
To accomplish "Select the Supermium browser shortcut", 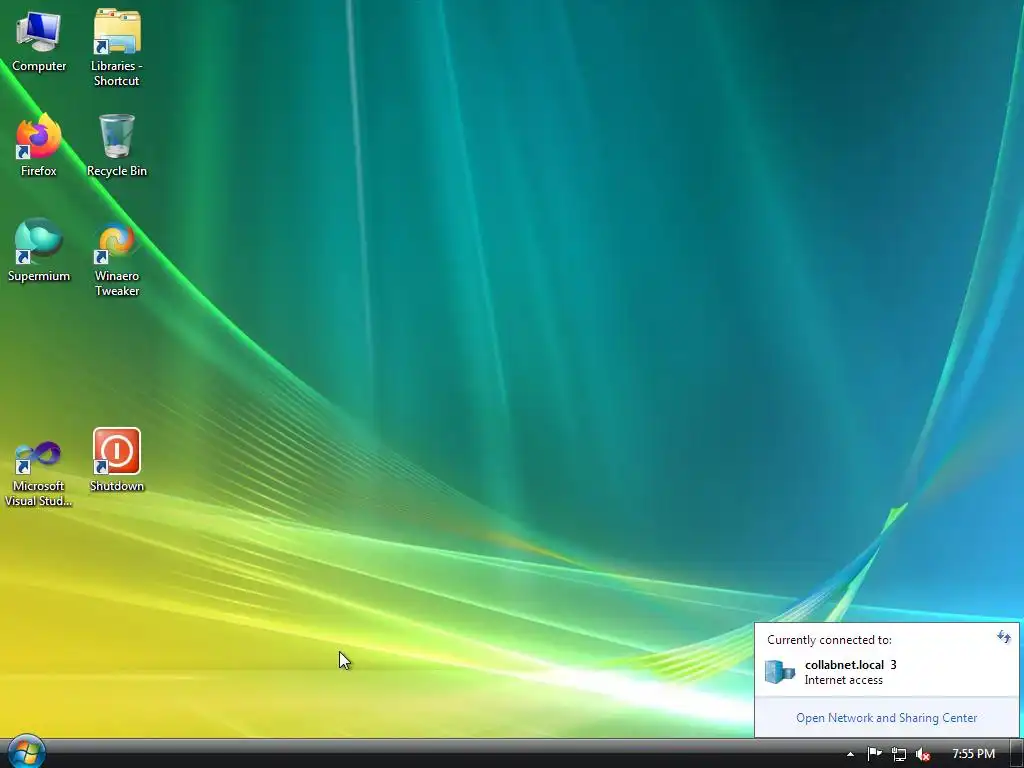I will point(39,251).
